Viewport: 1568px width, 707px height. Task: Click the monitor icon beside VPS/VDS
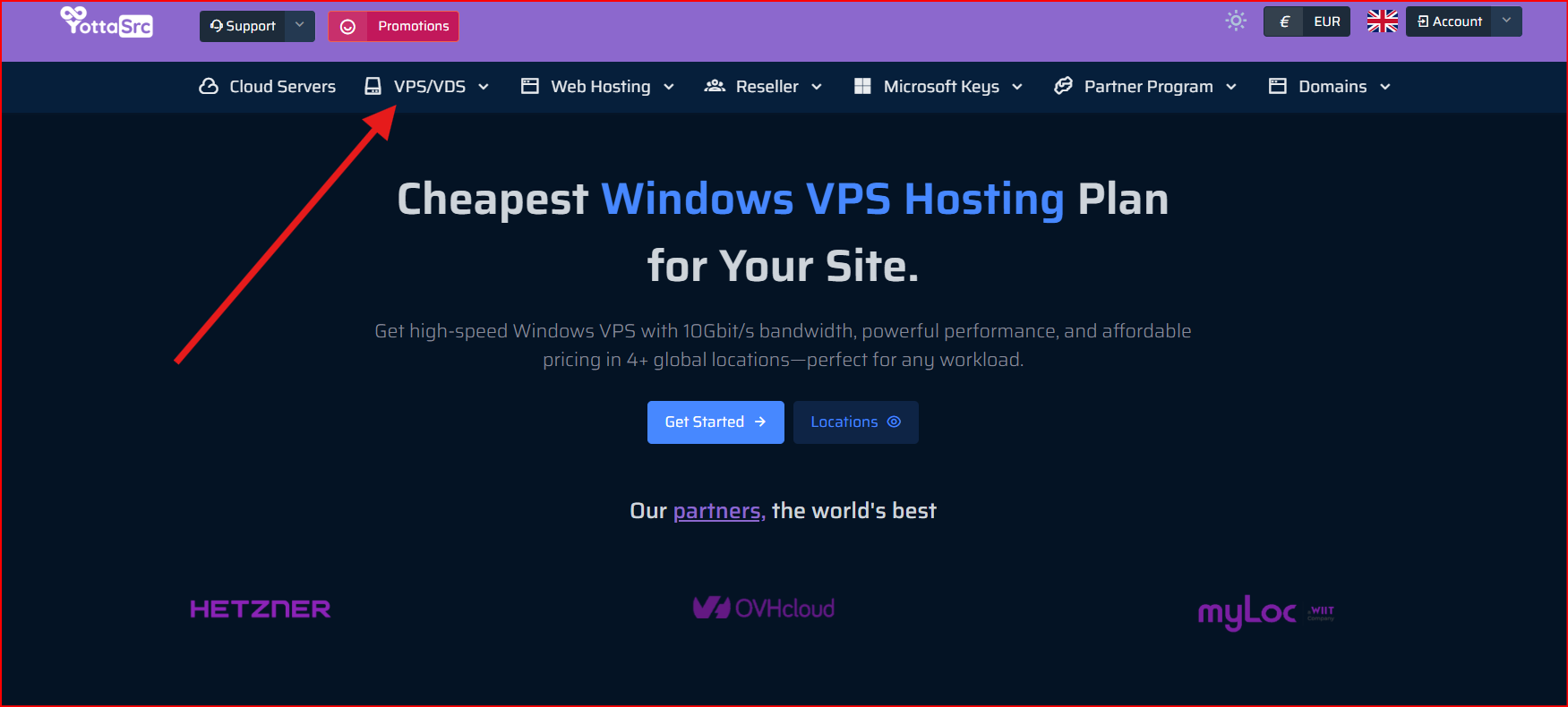(x=373, y=86)
